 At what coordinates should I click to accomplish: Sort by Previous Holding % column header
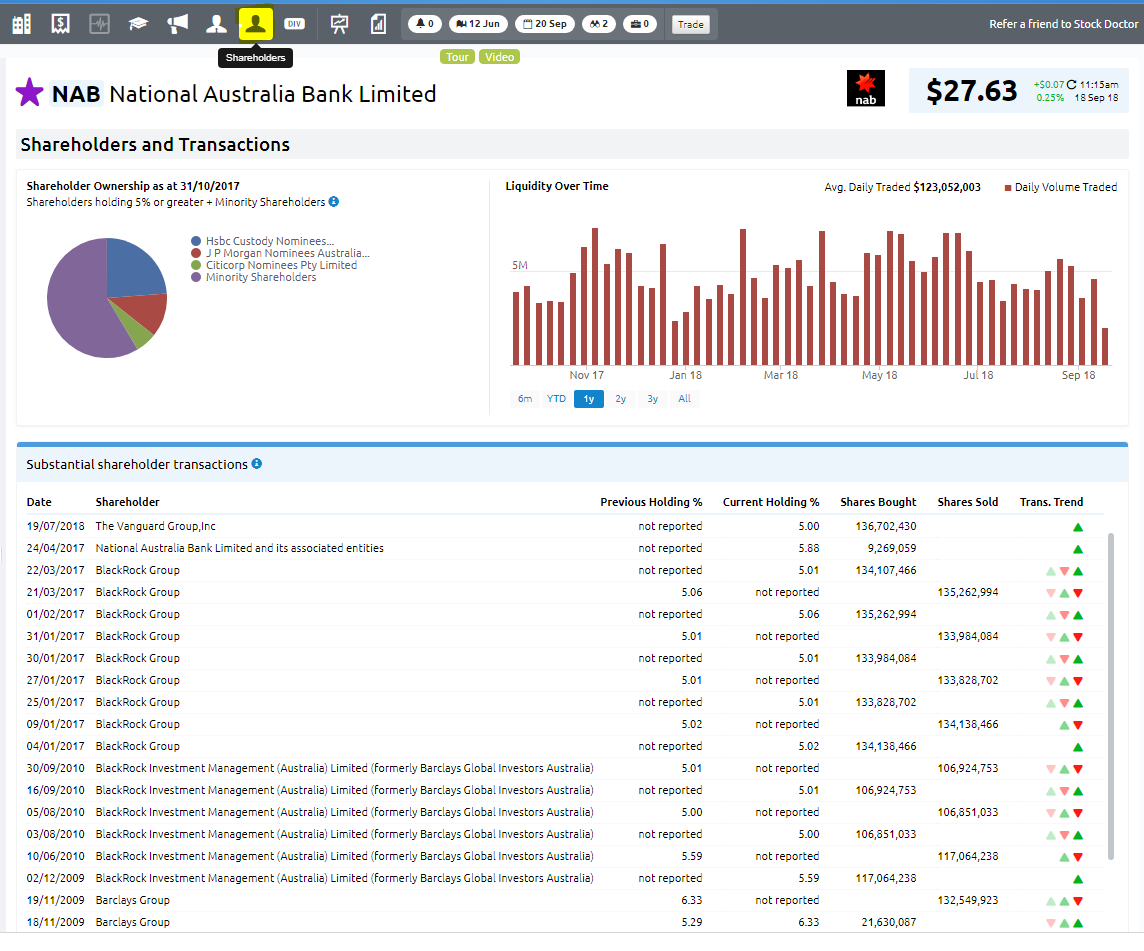click(652, 502)
